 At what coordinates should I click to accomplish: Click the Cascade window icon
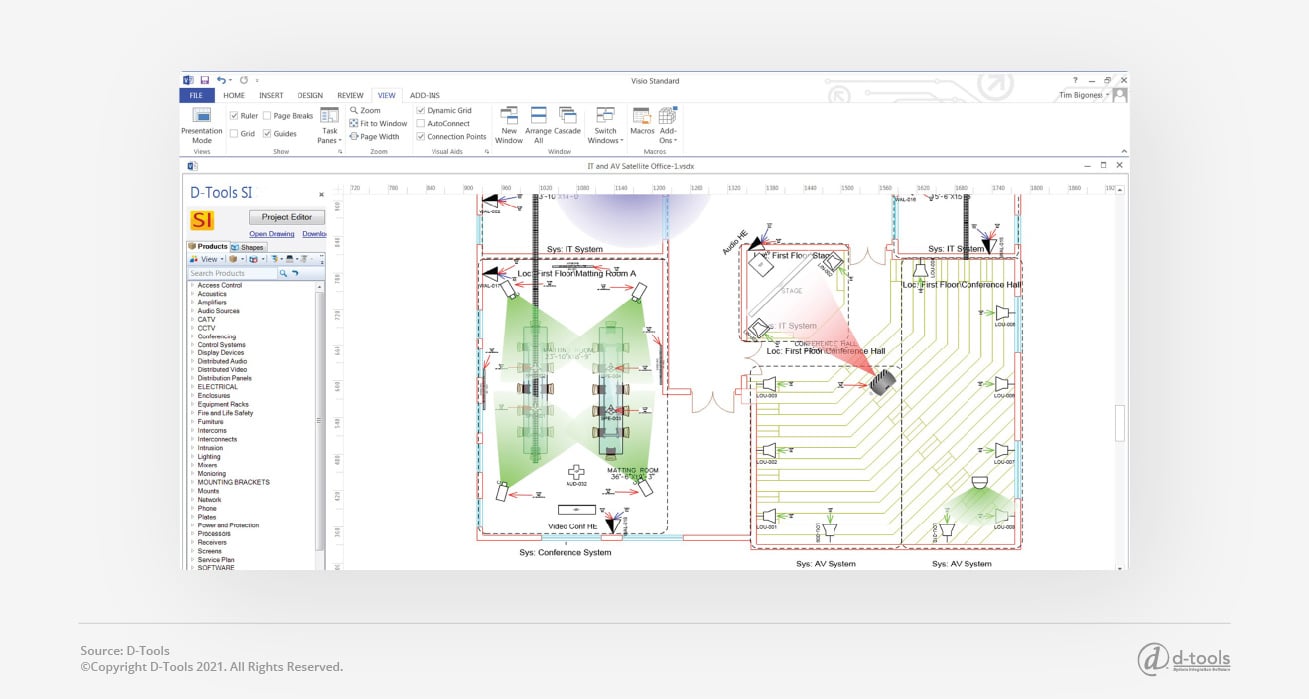click(x=566, y=122)
